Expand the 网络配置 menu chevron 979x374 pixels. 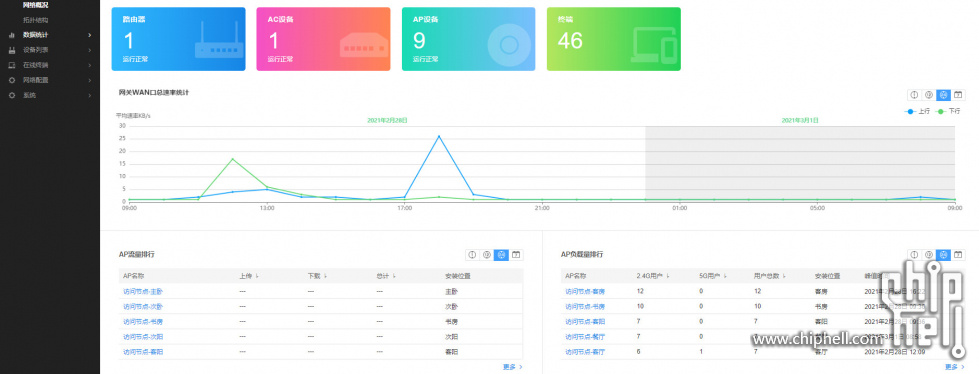pyautogui.click(x=90, y=80)
